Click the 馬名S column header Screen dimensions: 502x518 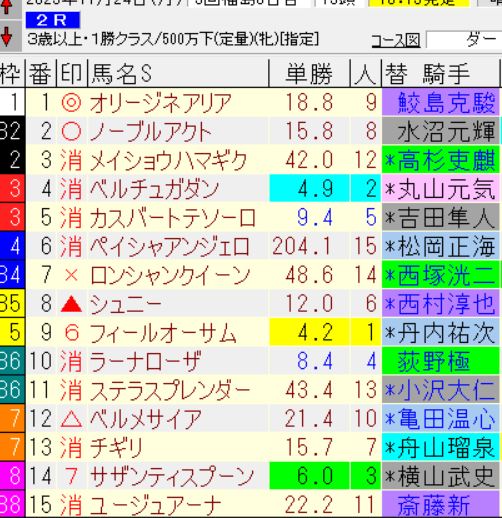[178, 73]
